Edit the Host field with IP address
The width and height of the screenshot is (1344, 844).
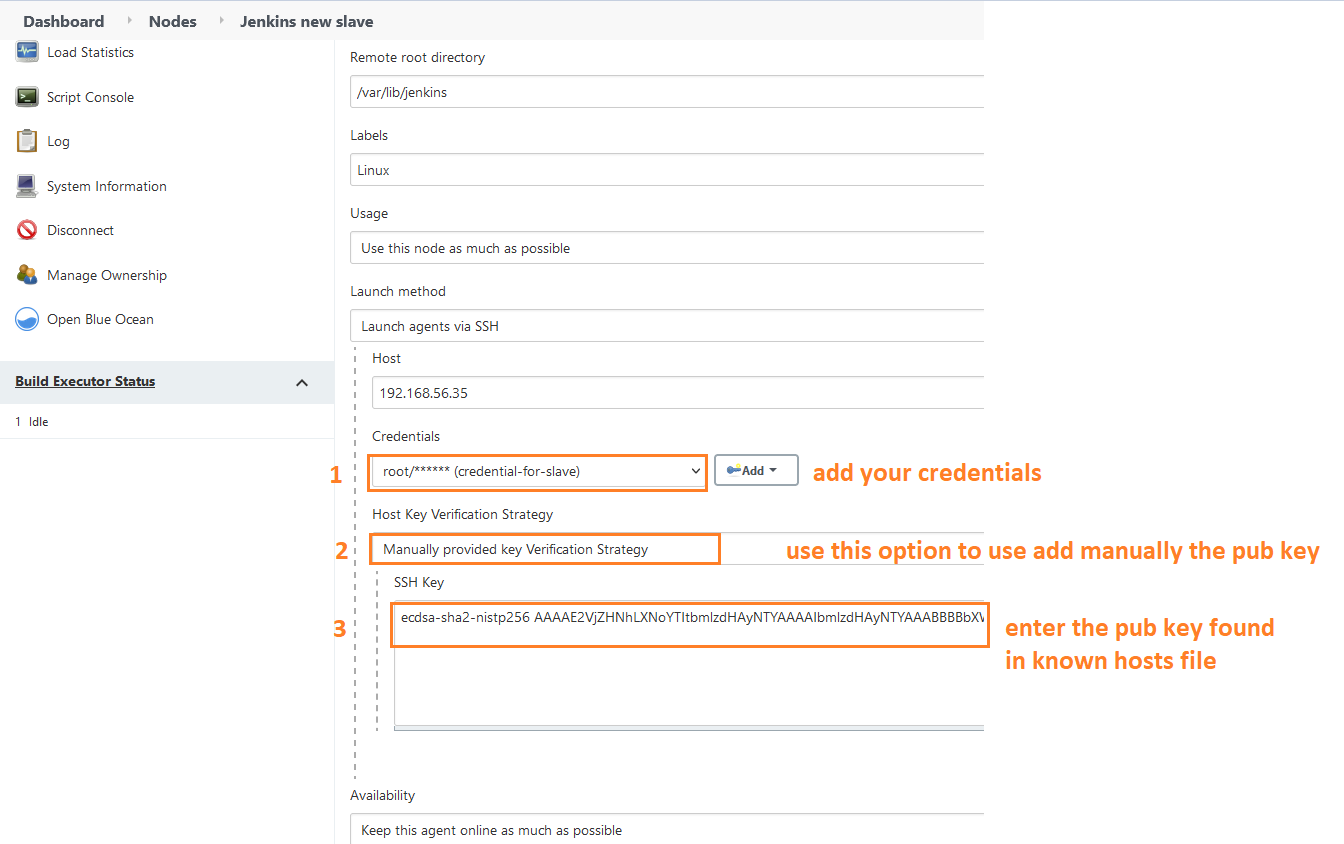point(678,393)
